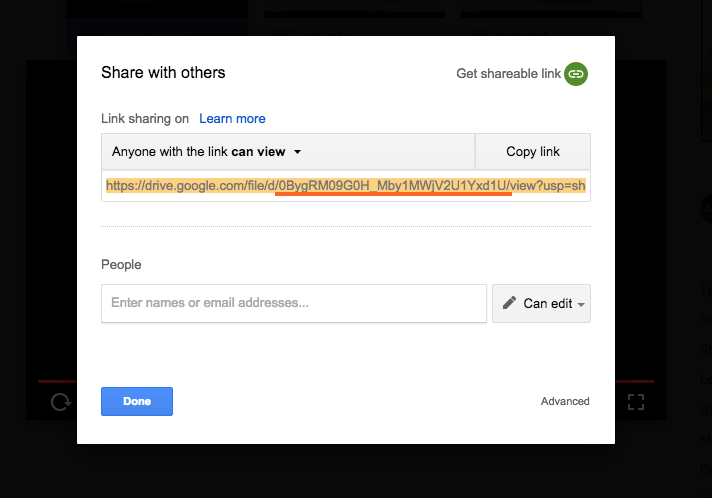Click the 'People' section label

[x=121, y=265]
